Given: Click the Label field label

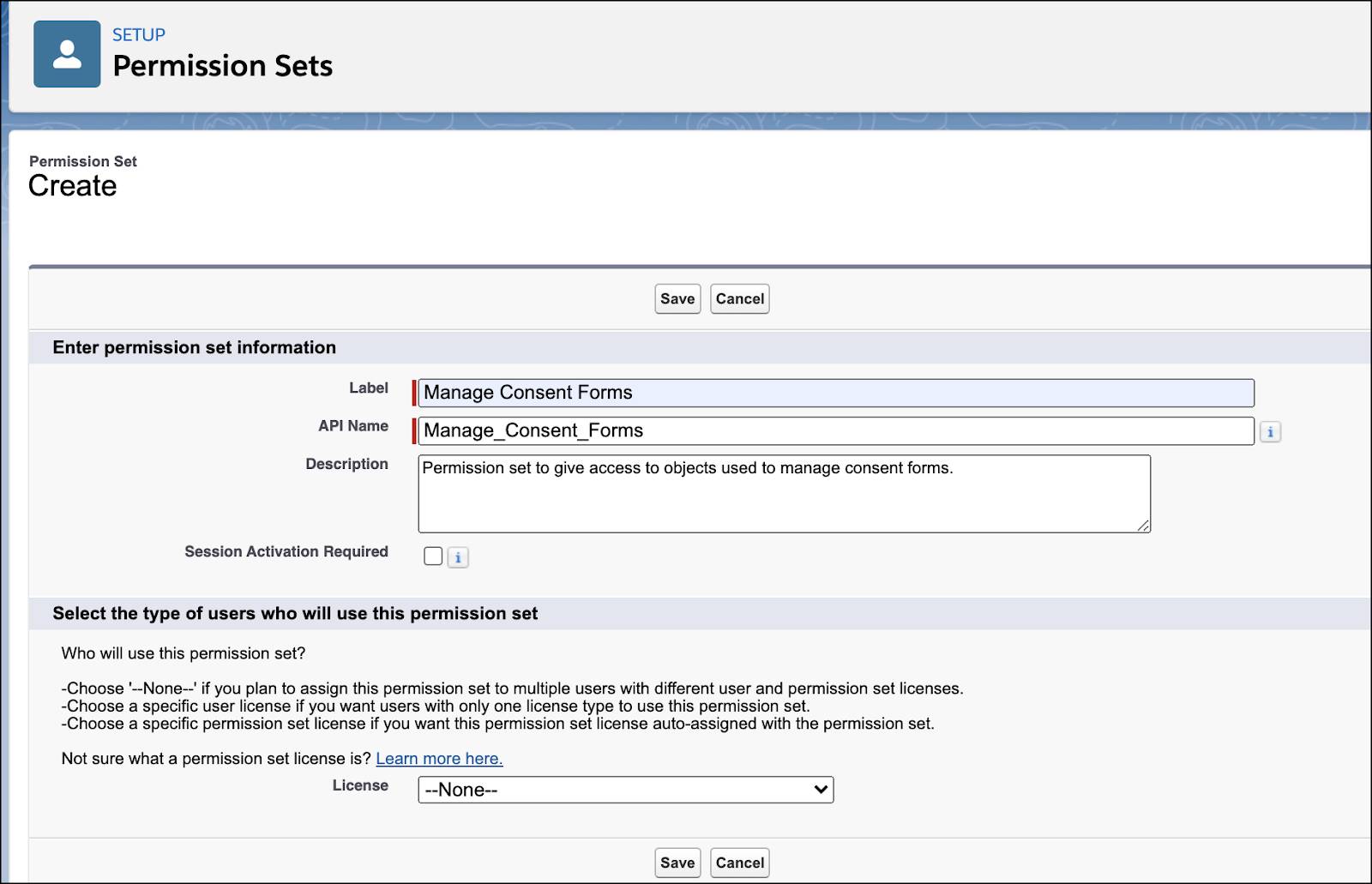Looking at the screenshot, I should 369,388.
